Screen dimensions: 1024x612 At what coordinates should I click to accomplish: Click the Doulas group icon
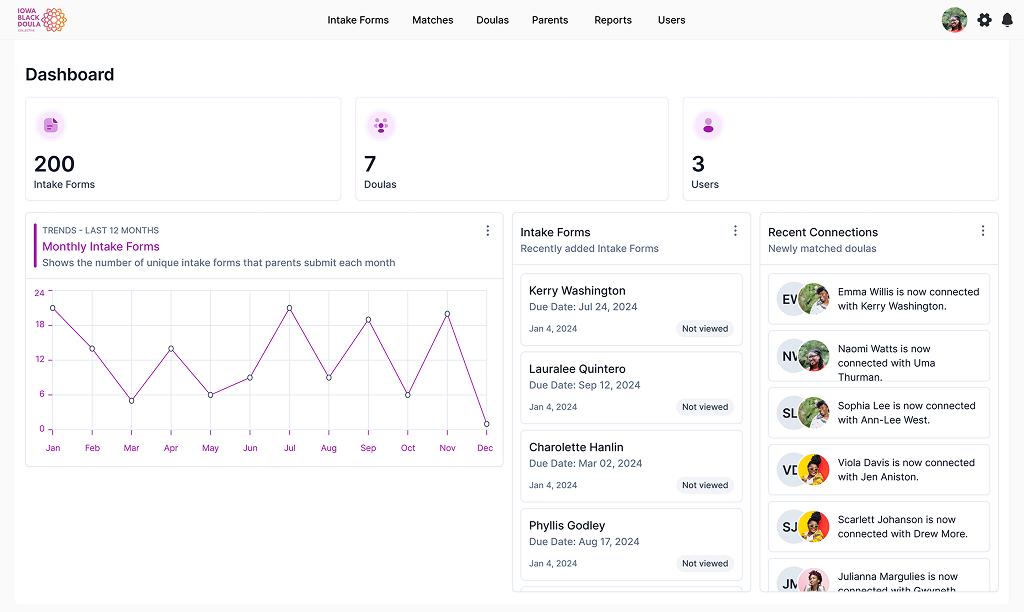click(x=380, y=125)
